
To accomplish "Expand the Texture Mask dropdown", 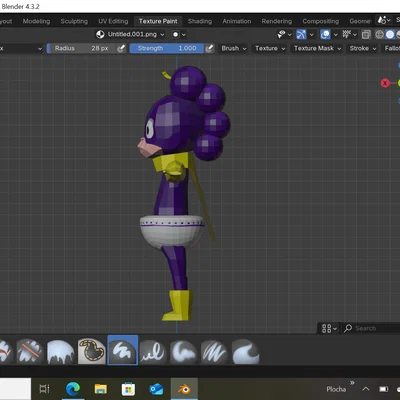I will (x=317, y=48).
